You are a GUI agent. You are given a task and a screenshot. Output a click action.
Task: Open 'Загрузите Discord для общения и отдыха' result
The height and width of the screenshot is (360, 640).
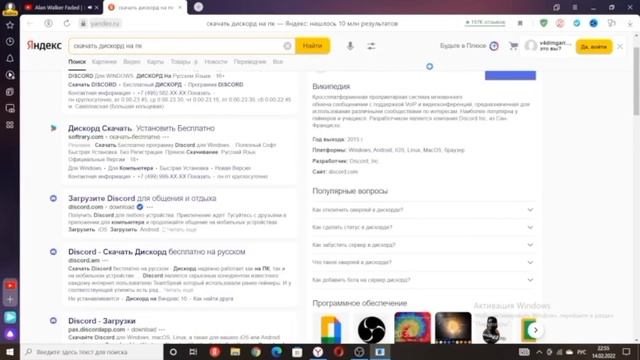(x=142, y=198)
